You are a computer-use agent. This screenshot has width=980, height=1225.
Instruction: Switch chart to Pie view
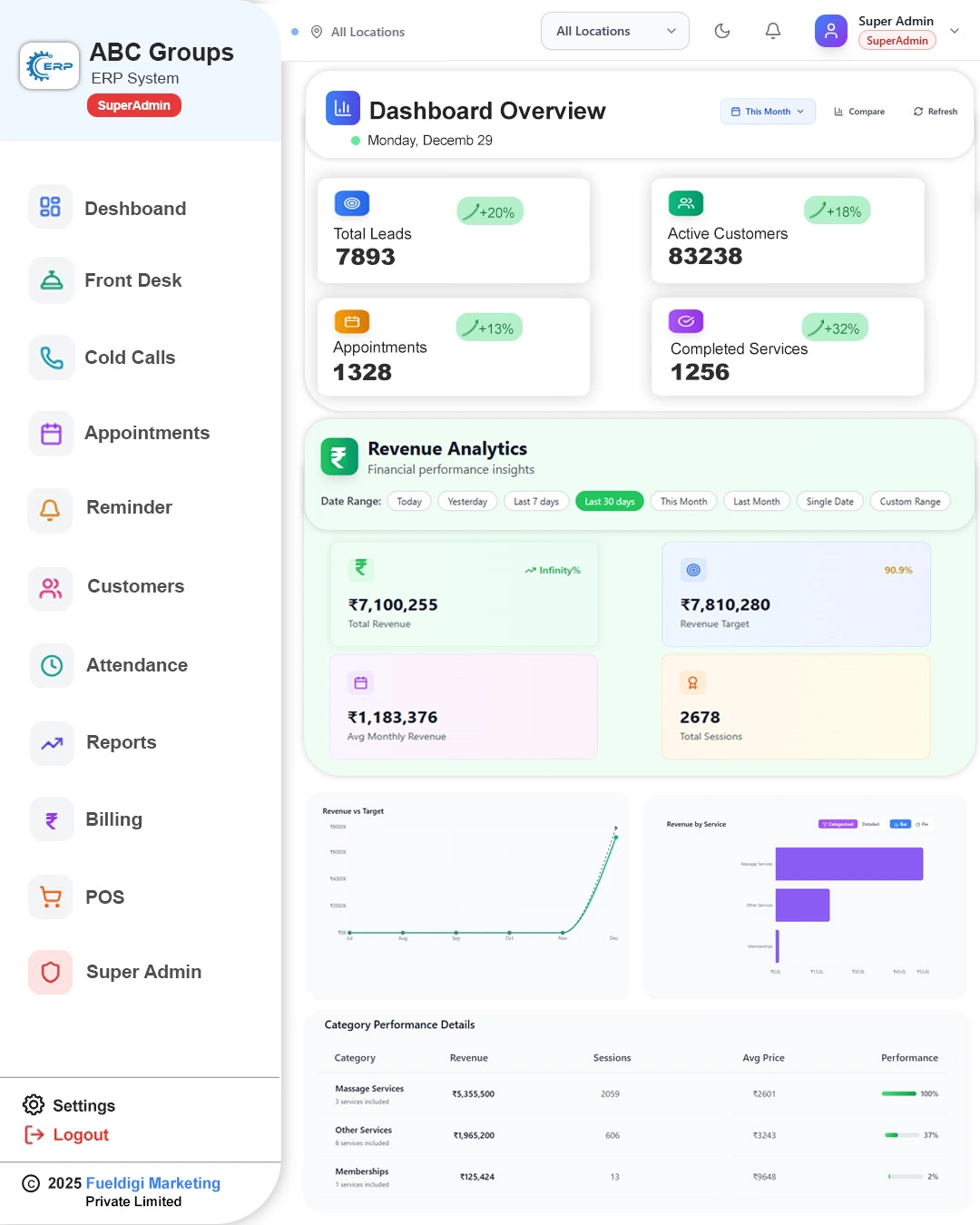pos(922,824)
